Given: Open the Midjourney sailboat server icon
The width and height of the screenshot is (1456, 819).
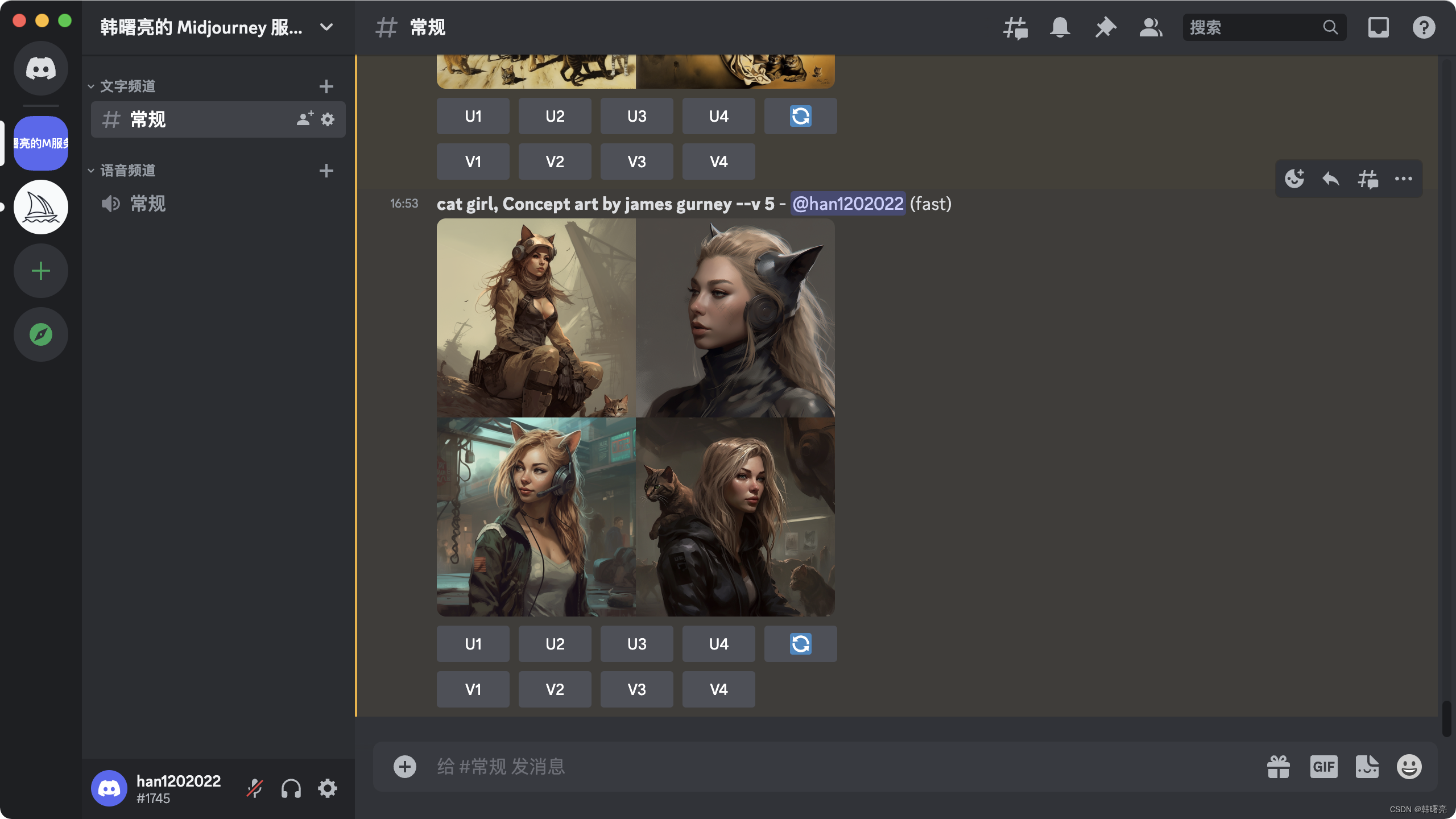Looking at the screenshot, I should click(x=41, y=208).
